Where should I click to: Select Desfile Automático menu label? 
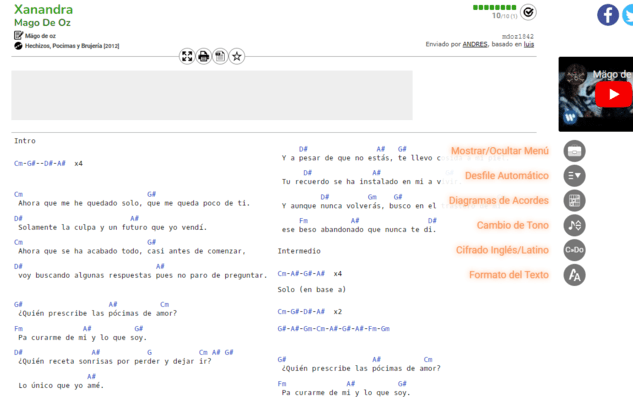coord(507,176)
